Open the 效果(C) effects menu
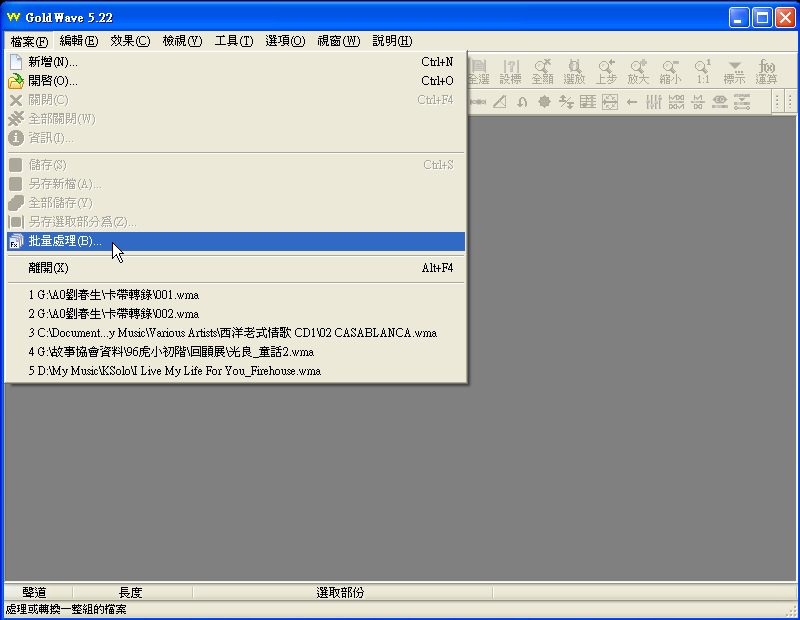Viewport: 800px width, 620px height. [130, 41]
